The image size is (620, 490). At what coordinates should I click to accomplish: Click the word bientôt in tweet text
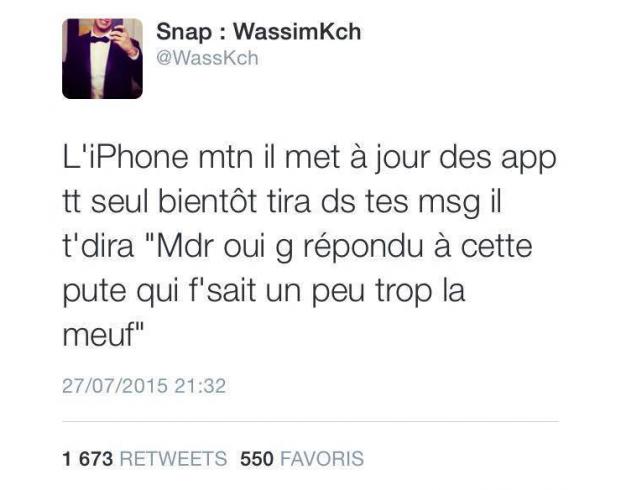point(208,202)
